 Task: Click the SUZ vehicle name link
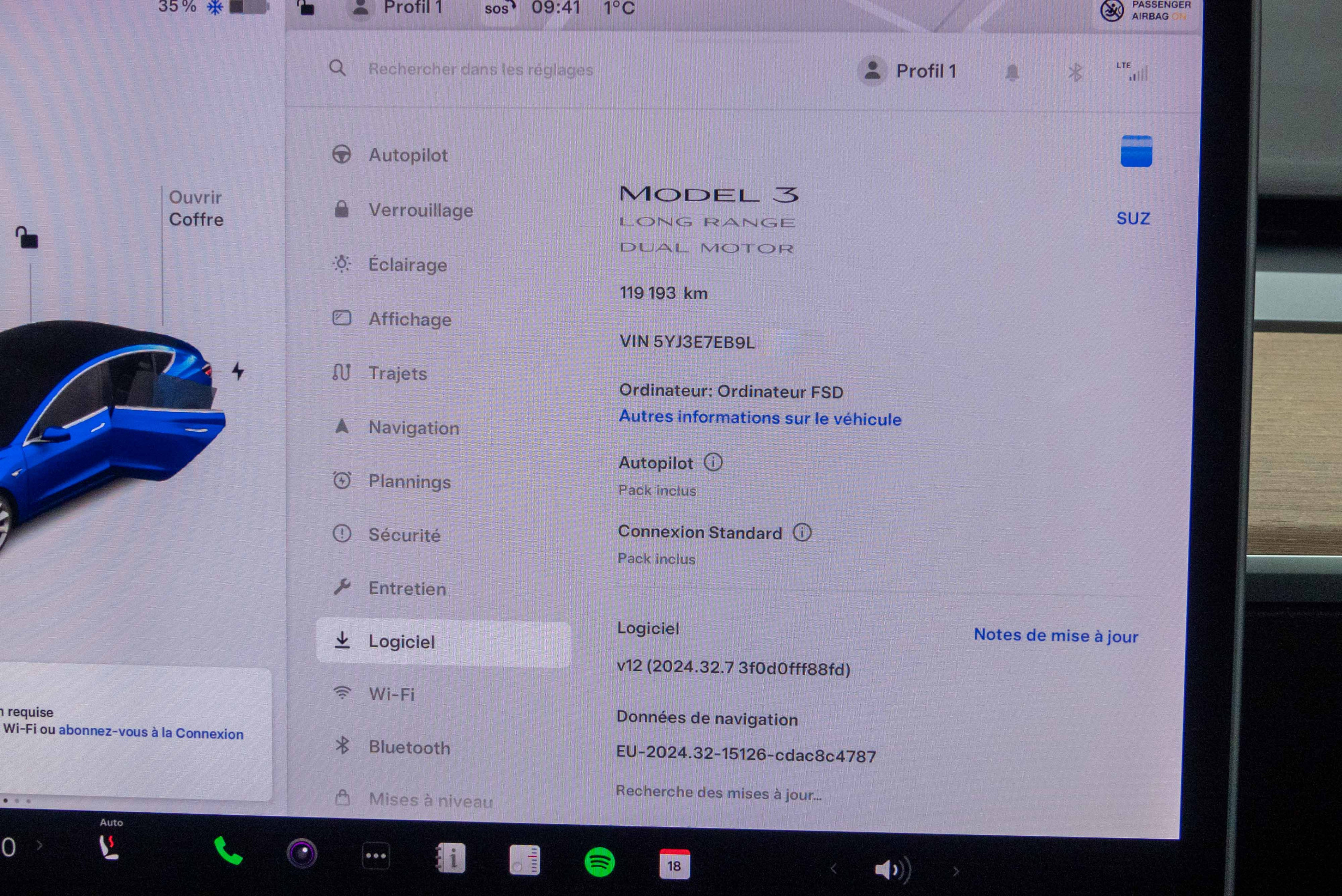(x=1133, y=219)
